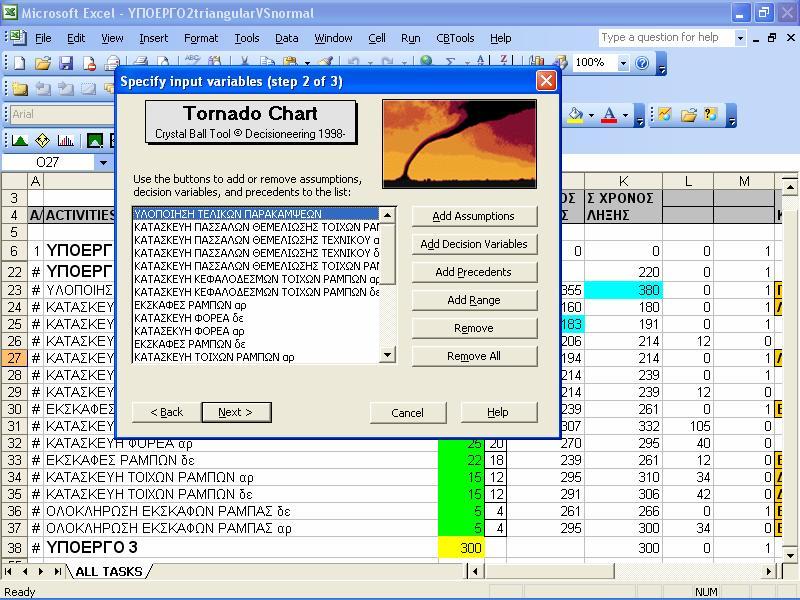Screen dimensions: 800x600
Task: Click the Add Precedents button
Action: point(474,272)
